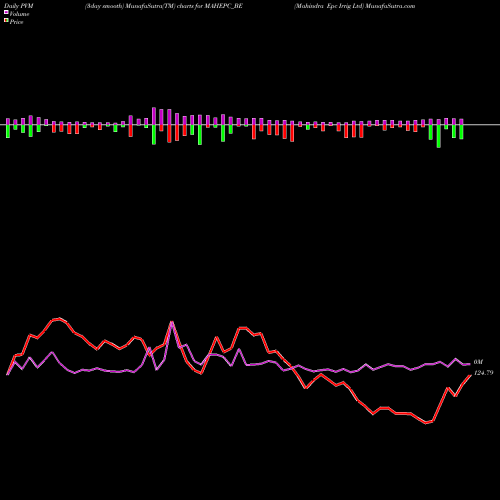Click the Price legend color swatch
500x500 pixels.
click(x=6, y=21)
